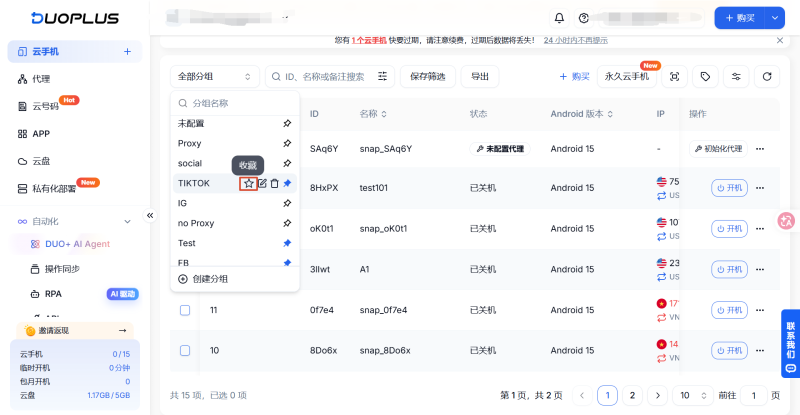Image resolution: width=800 pixels, height=415 pixels.
Task: Click the translate floating icon
Action: 786,221
